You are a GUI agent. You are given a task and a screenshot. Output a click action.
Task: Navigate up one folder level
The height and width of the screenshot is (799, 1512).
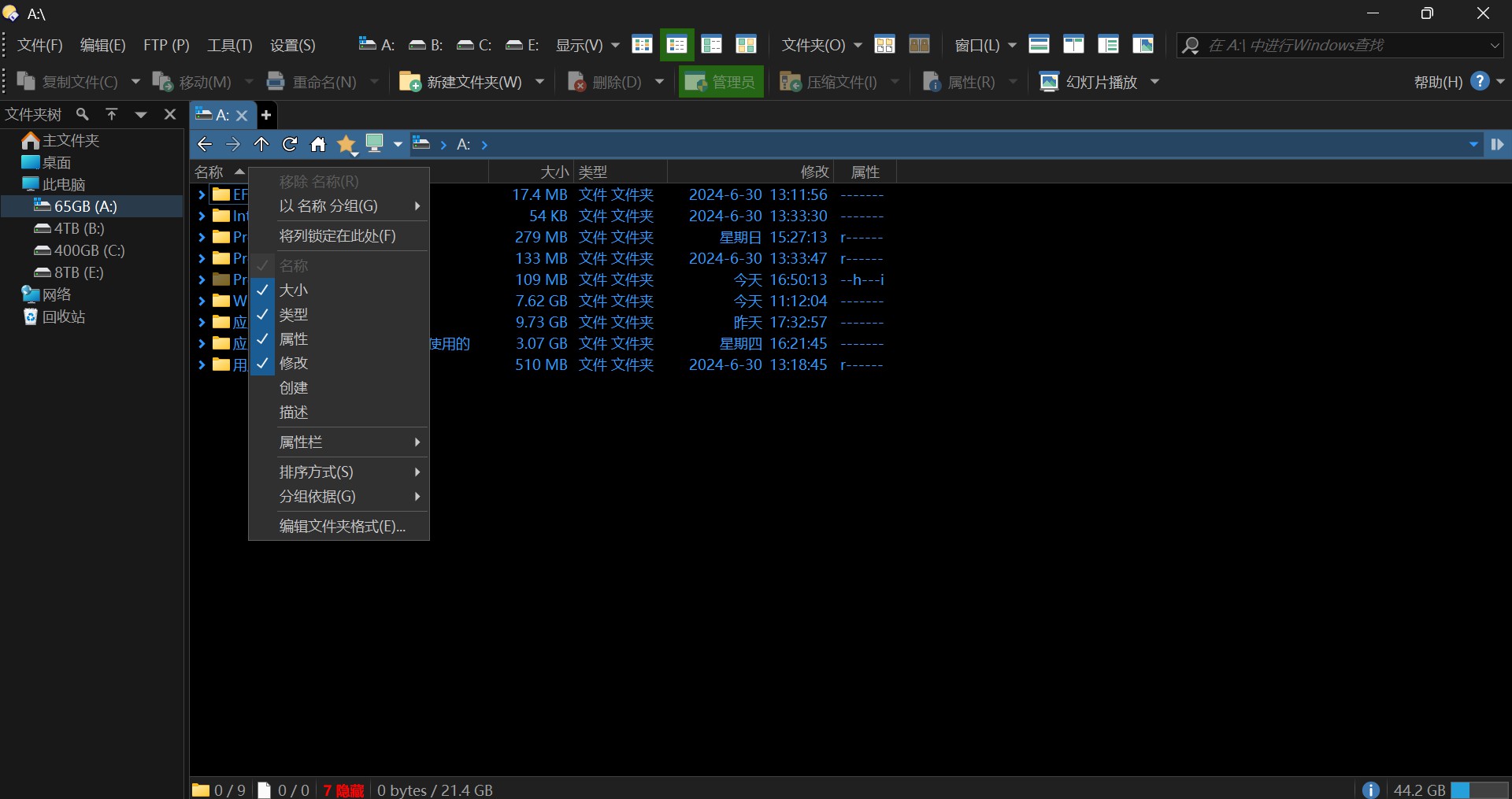(x=261, y=144)
